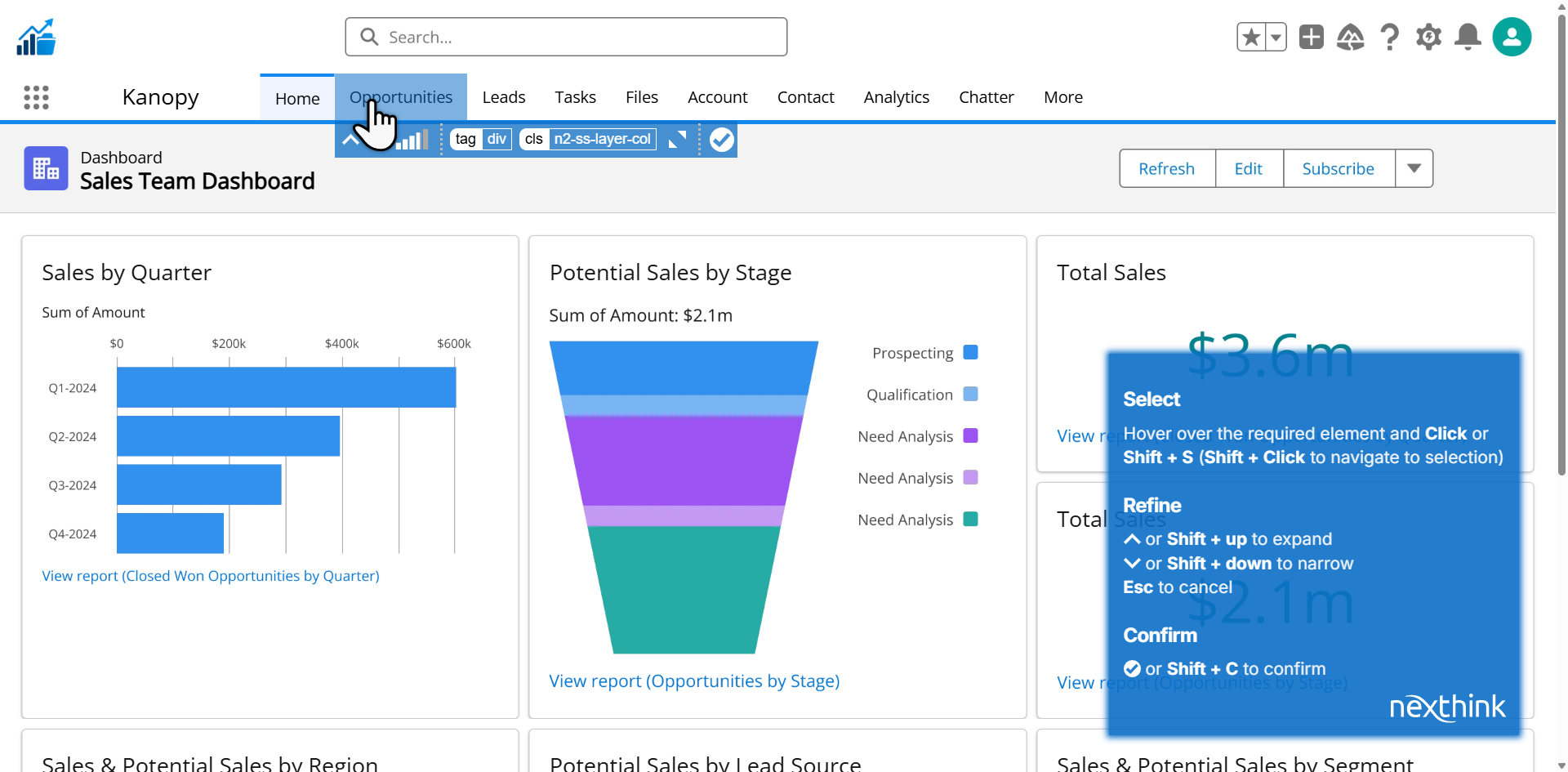Add page to favorites with star

point(1251,38)
